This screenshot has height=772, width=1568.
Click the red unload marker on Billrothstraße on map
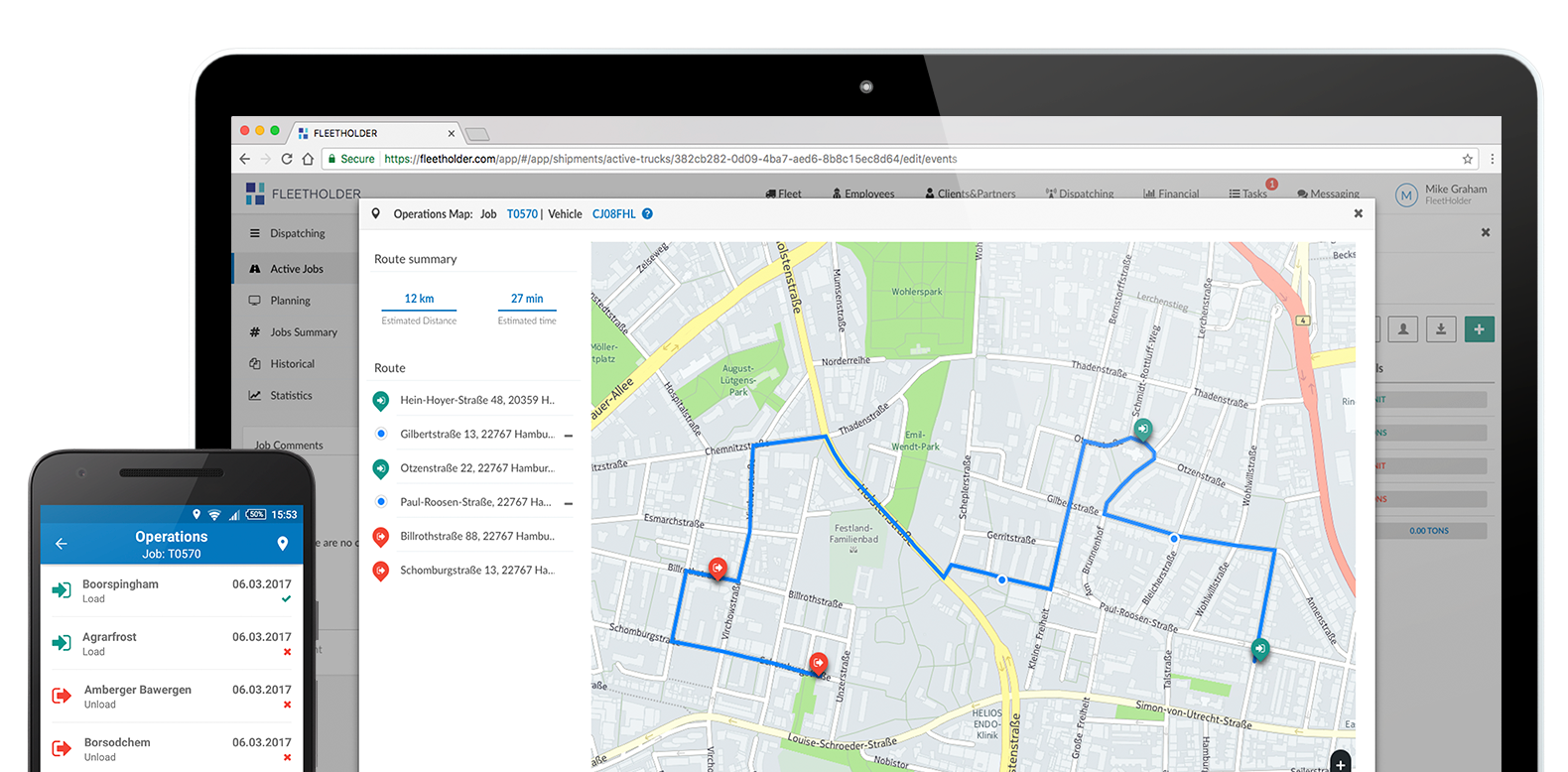click(718, 569)
